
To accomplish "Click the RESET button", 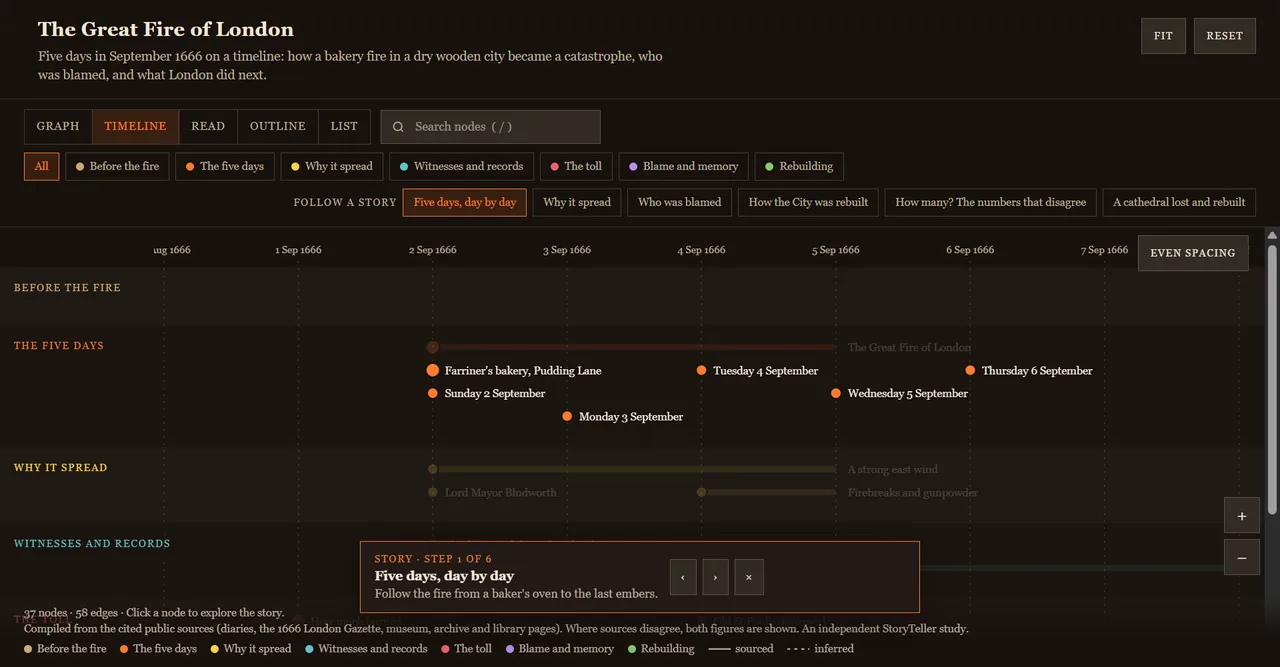I will point(1224,36).
